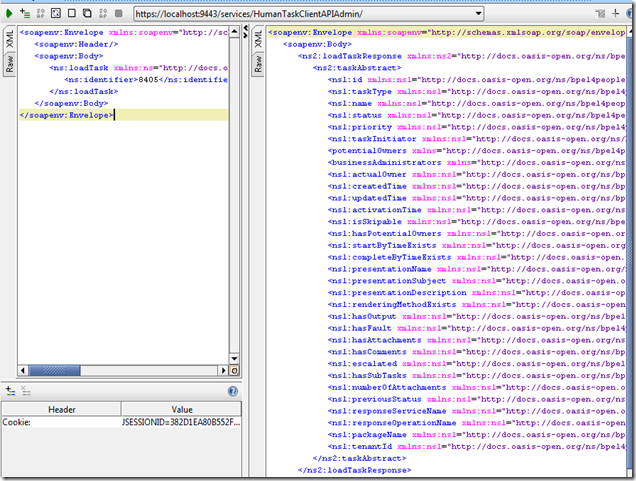Click the ns1:numberOfAttachments element line
The image size is (636, 481).
coord(476,387)
